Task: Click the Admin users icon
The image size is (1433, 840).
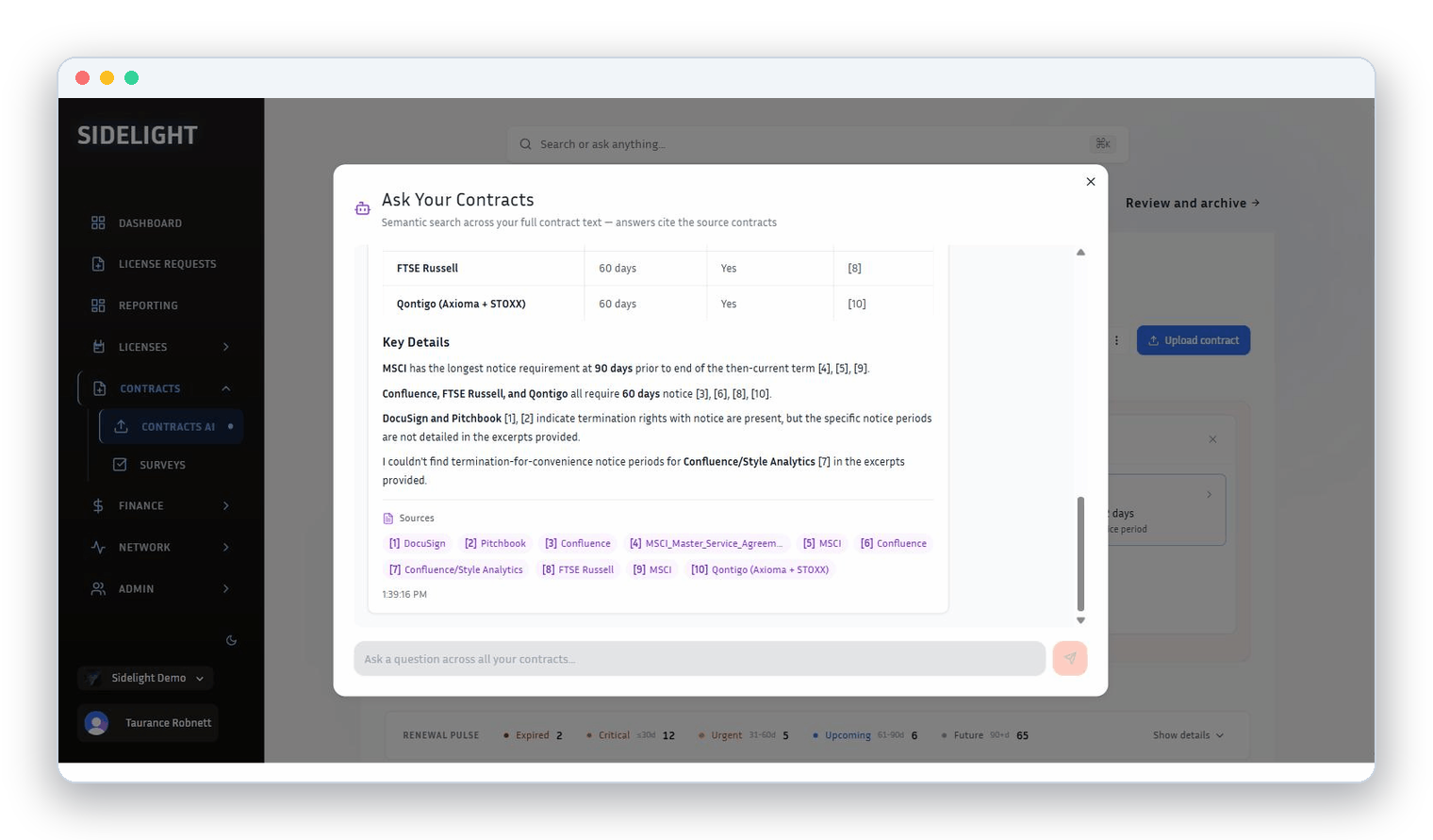Action: pyautogui.click(x=98, y=588)
